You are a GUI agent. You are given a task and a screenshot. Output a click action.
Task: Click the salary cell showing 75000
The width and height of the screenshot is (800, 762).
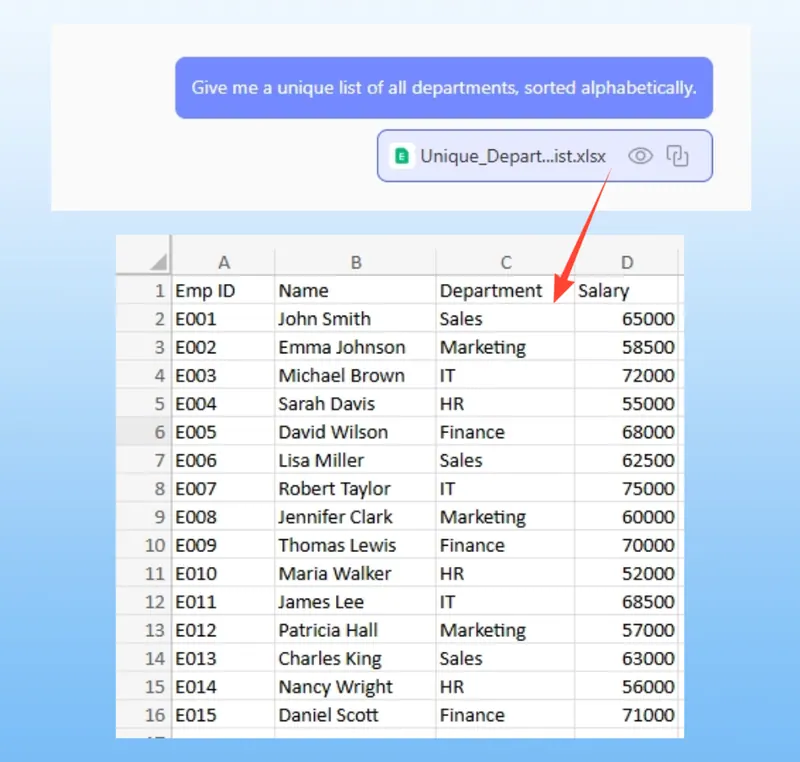[647, 489]
